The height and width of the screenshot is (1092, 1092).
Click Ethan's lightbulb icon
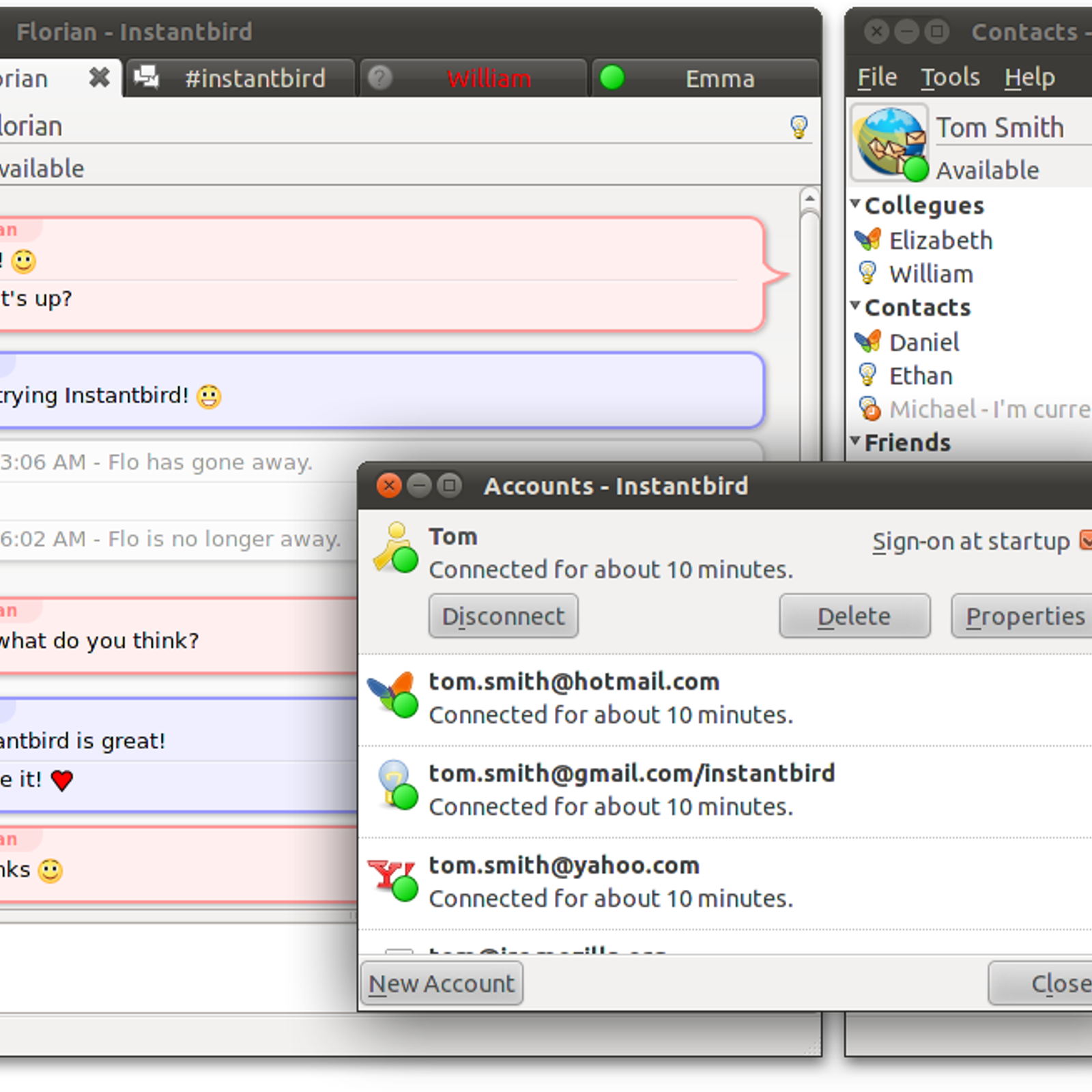tap(867, 375)
